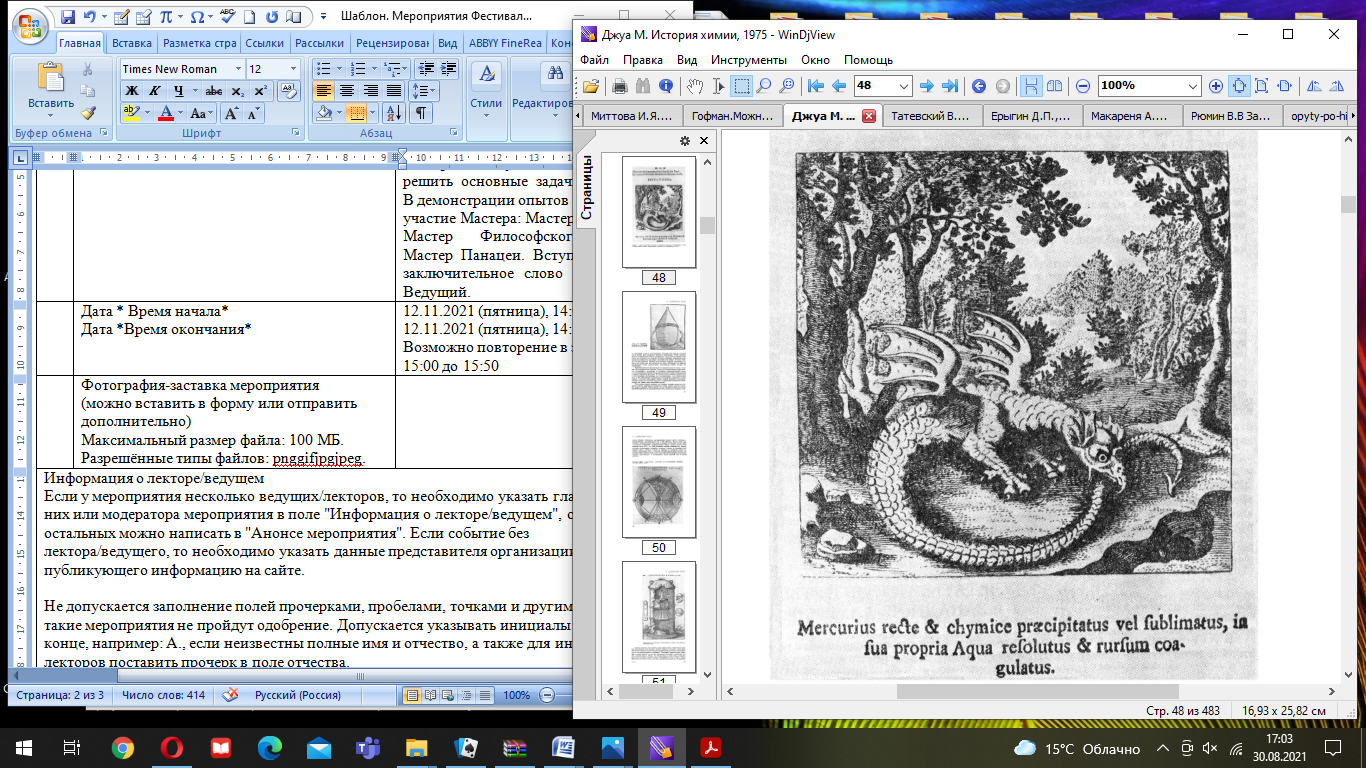This screenshot has width=1366, height=768.
Task: Open file icon in WinDjView toolbar
Action: click(x=591, y=86)
